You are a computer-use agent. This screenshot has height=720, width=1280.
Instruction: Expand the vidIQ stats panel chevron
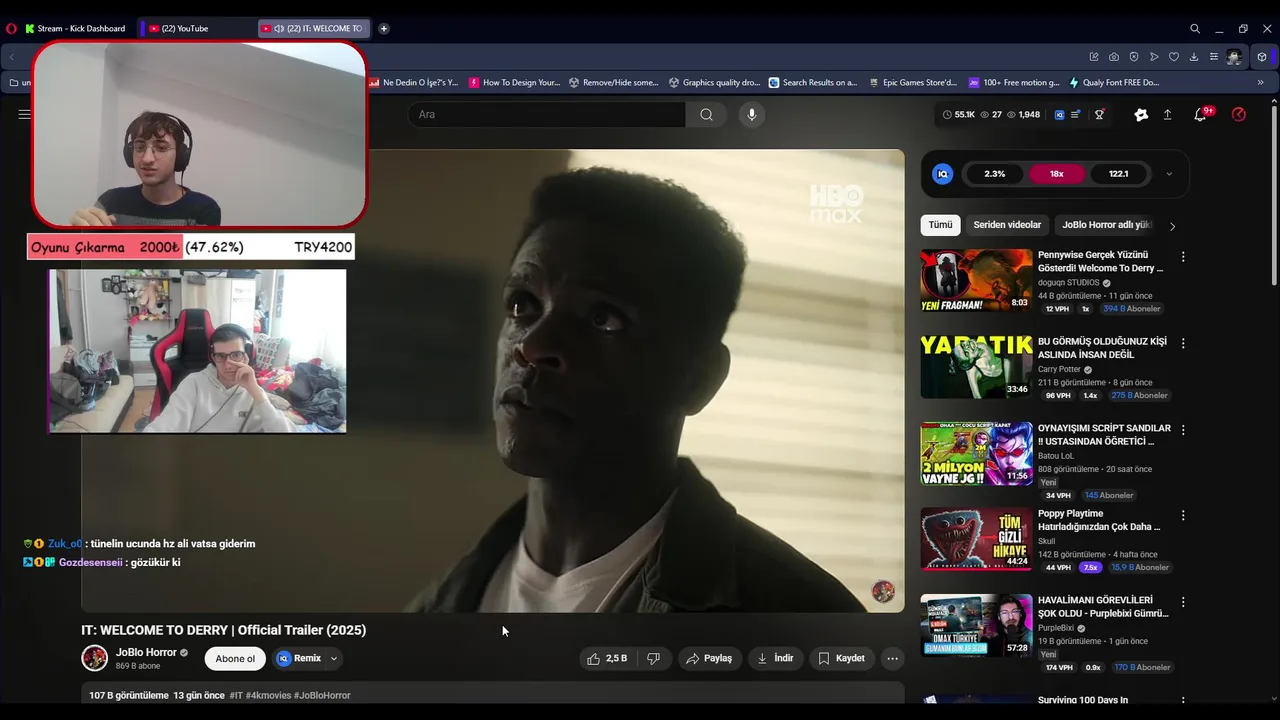coord(1169,174)
